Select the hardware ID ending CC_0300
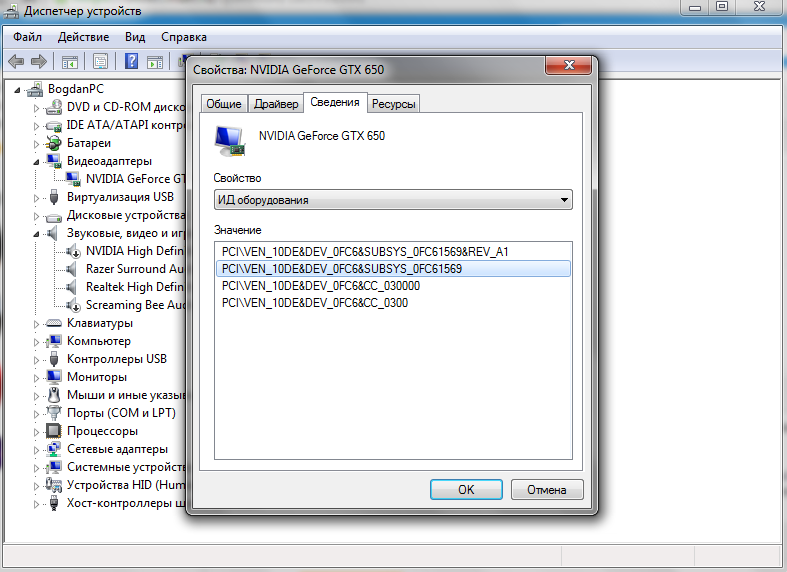The height and width of the screenshot is (572, 787). pyautogui.click(x=393, y=303)
